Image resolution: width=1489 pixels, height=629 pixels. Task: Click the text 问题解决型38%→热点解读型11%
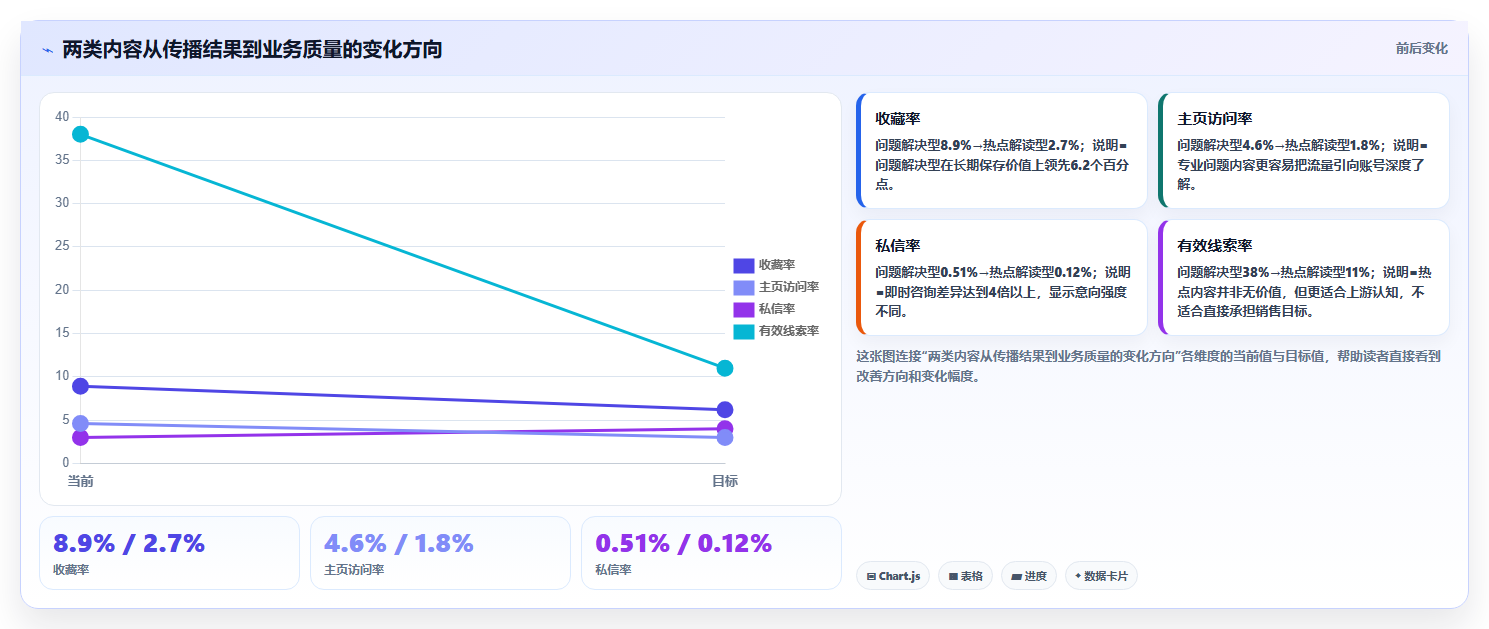[x=1272, y=272]
